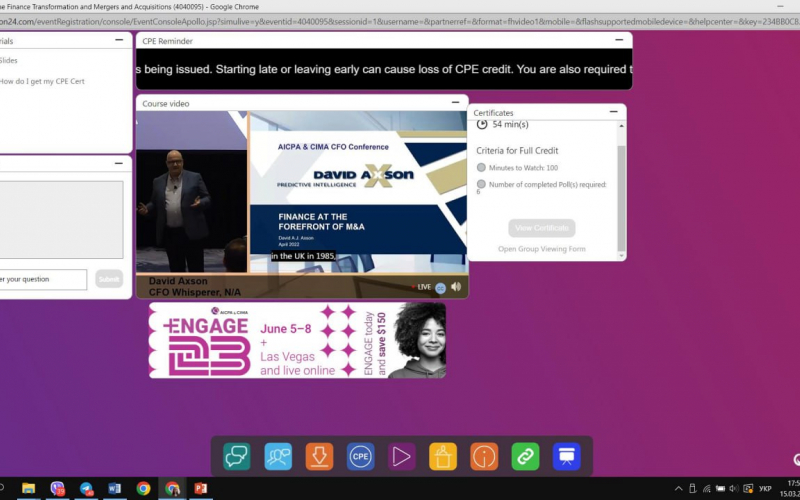Open the orange download resources dock icon
The height and width of the screenshot is (500, 800).
click(319, 456)
